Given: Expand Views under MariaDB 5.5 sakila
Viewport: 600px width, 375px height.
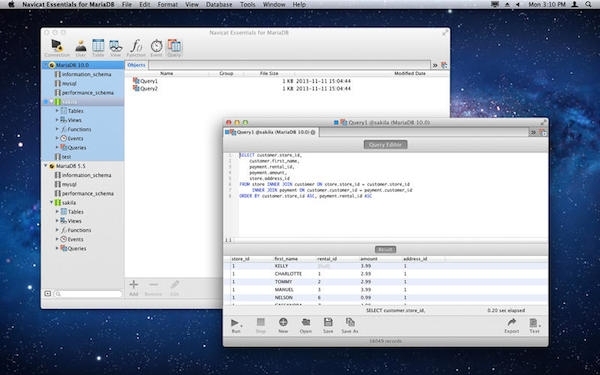Looking at the screenshot, I should point(57,220).
